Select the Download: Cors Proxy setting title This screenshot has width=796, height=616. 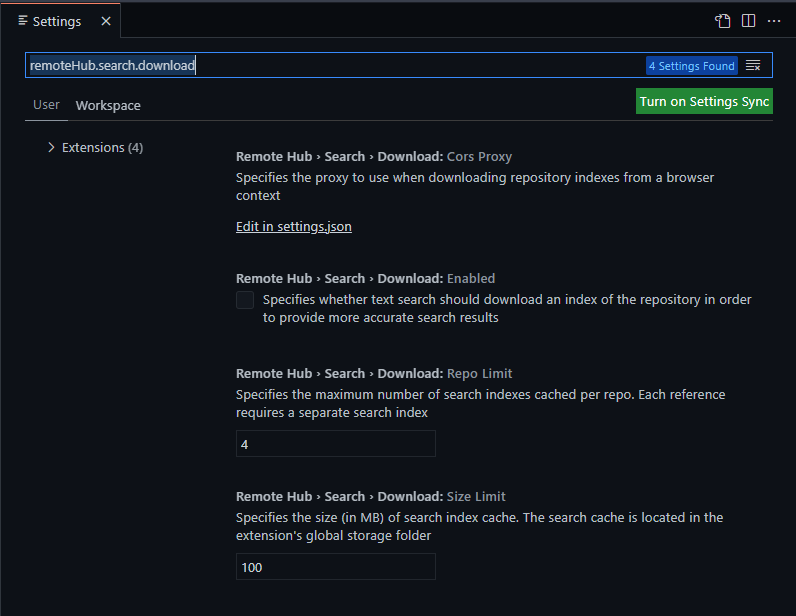coord(374,156)
